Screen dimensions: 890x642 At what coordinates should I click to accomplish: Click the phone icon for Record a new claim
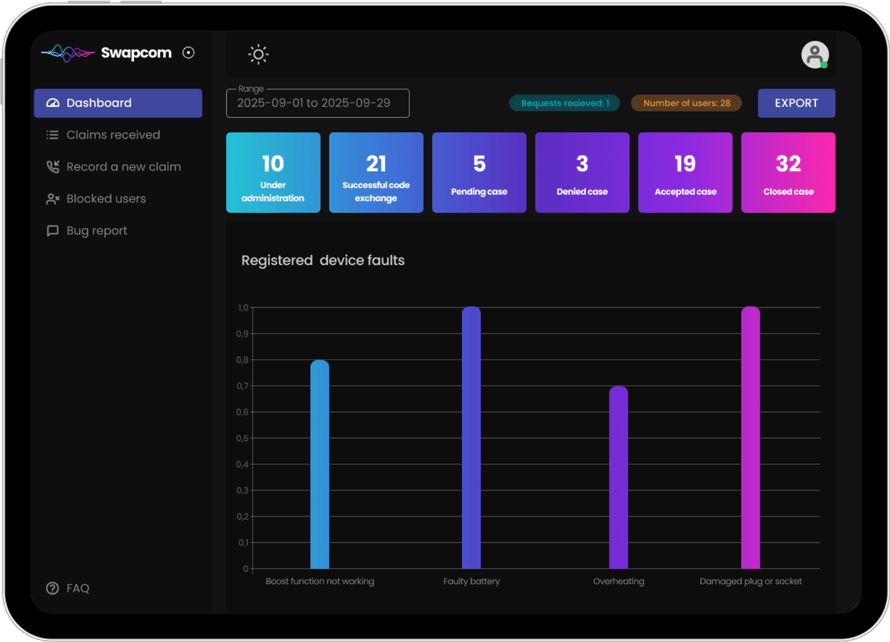(53, 167)
